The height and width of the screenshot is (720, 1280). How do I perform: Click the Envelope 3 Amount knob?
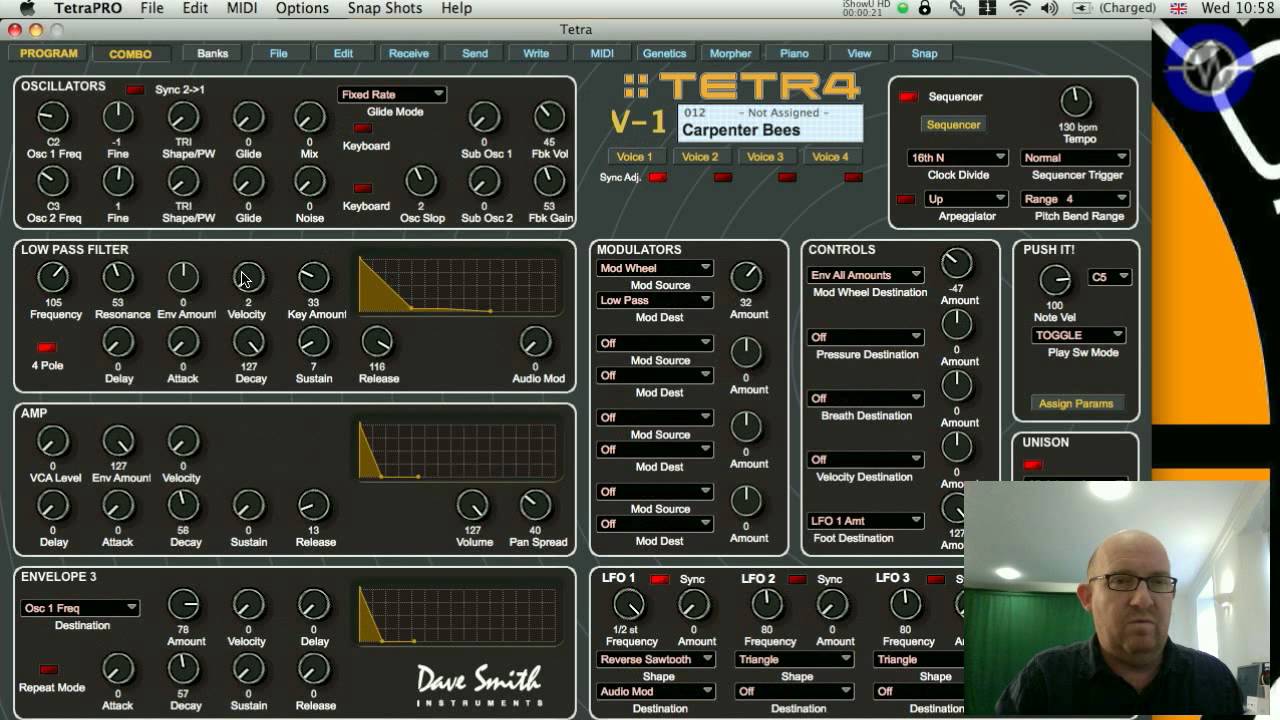[183, 604]
